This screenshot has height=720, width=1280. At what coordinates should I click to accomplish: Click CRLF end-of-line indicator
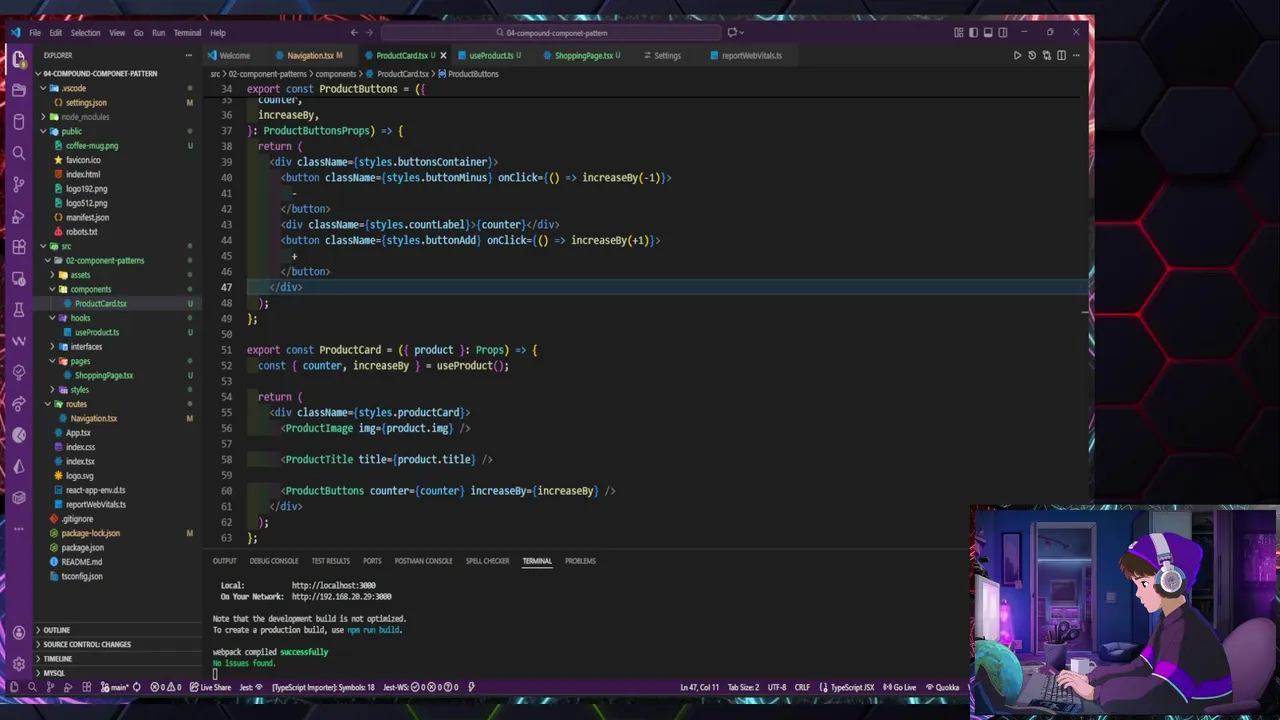[802, 687]
